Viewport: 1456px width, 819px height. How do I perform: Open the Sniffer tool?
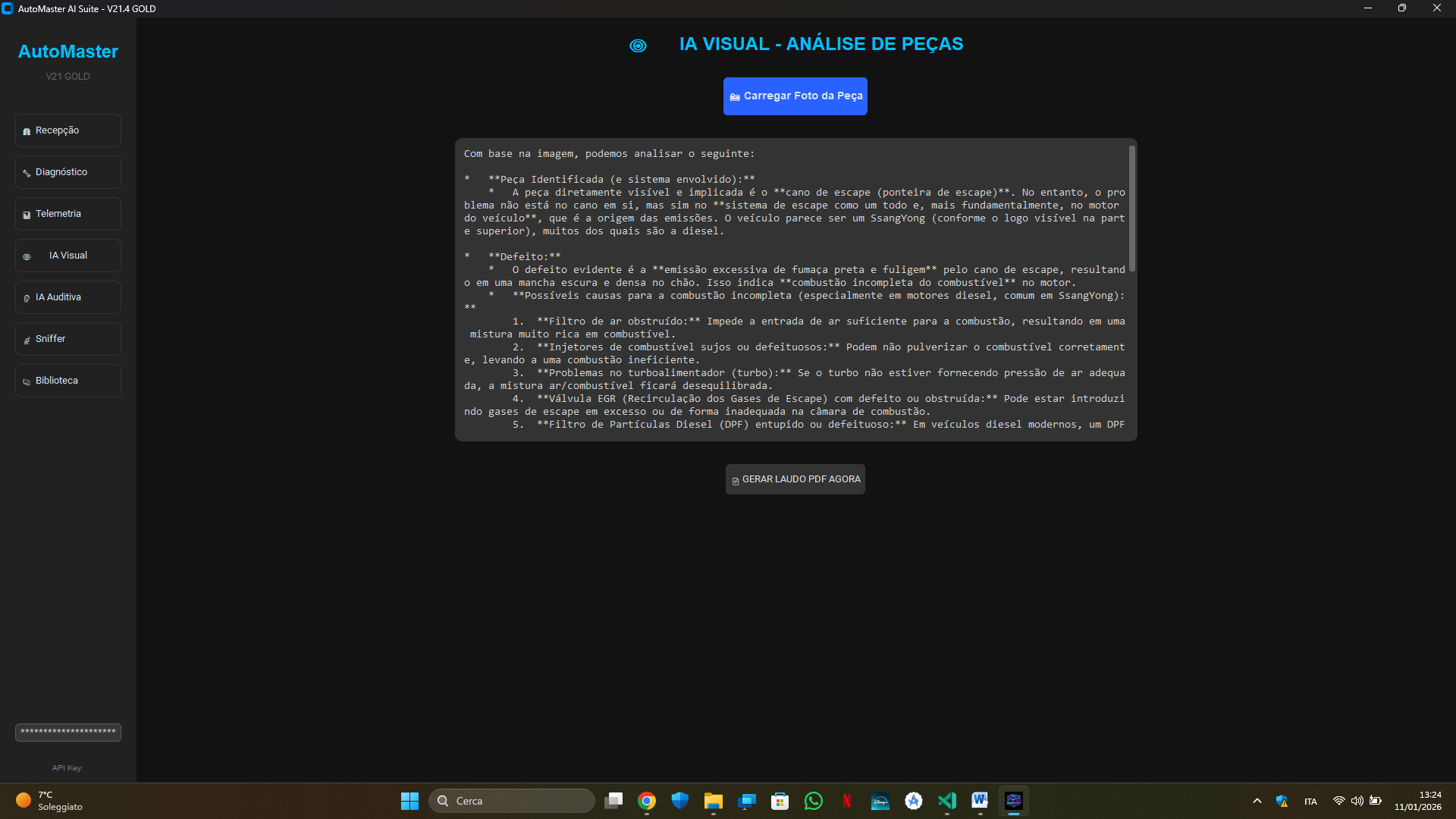pyautogui.click(x=68, y=339)
